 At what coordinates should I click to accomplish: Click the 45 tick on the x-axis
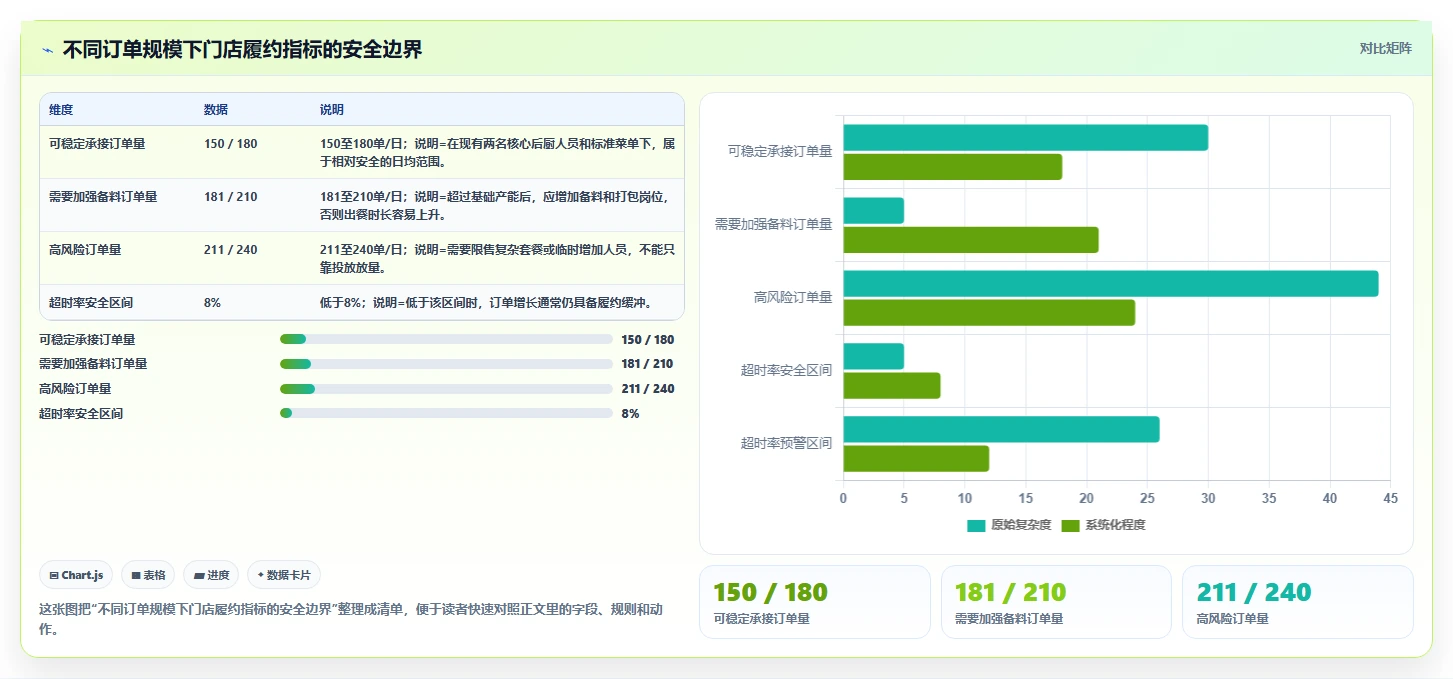(x=1390, y=498)
